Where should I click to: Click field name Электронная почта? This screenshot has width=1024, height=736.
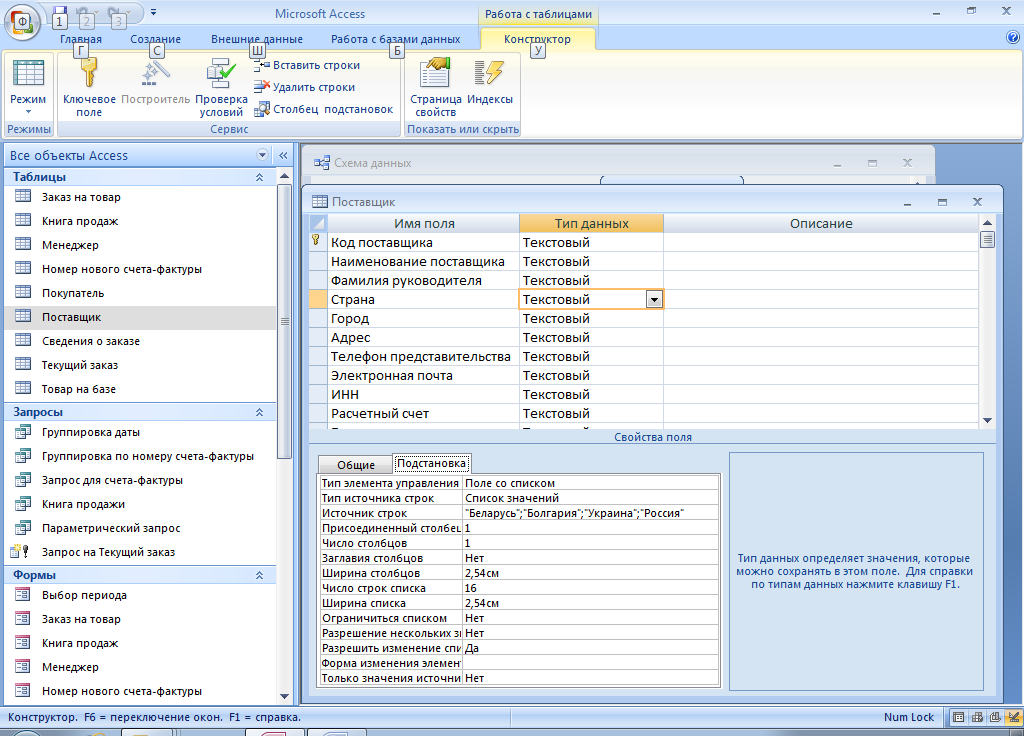391,376
